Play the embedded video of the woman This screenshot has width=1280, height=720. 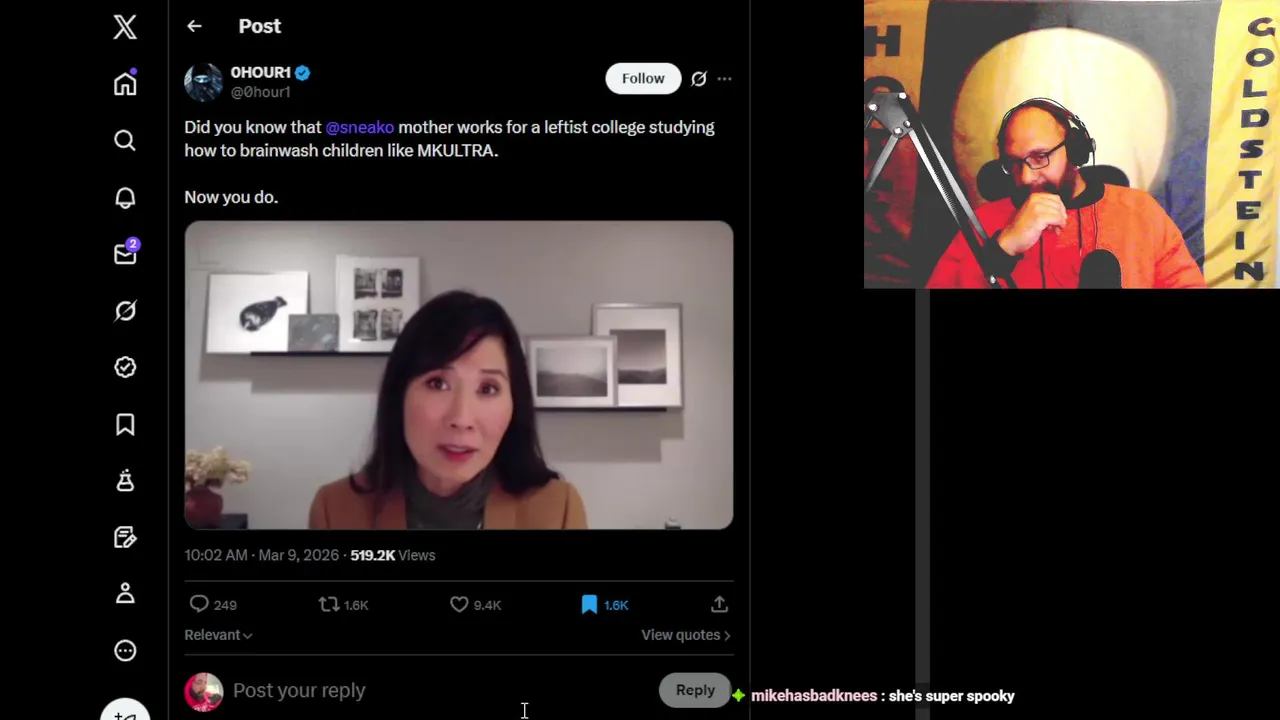click(459, 375)
